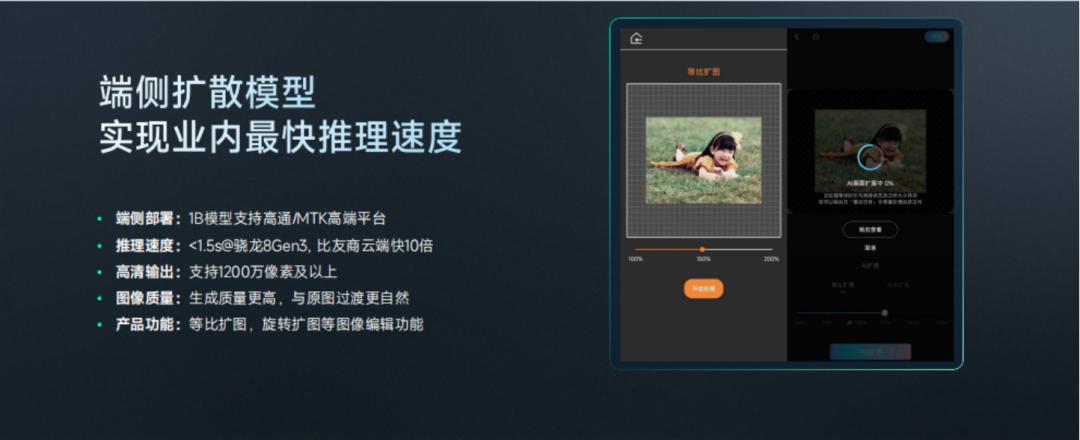Click the 100% mark under left slider
The image size is (1080, 440).
635,259
